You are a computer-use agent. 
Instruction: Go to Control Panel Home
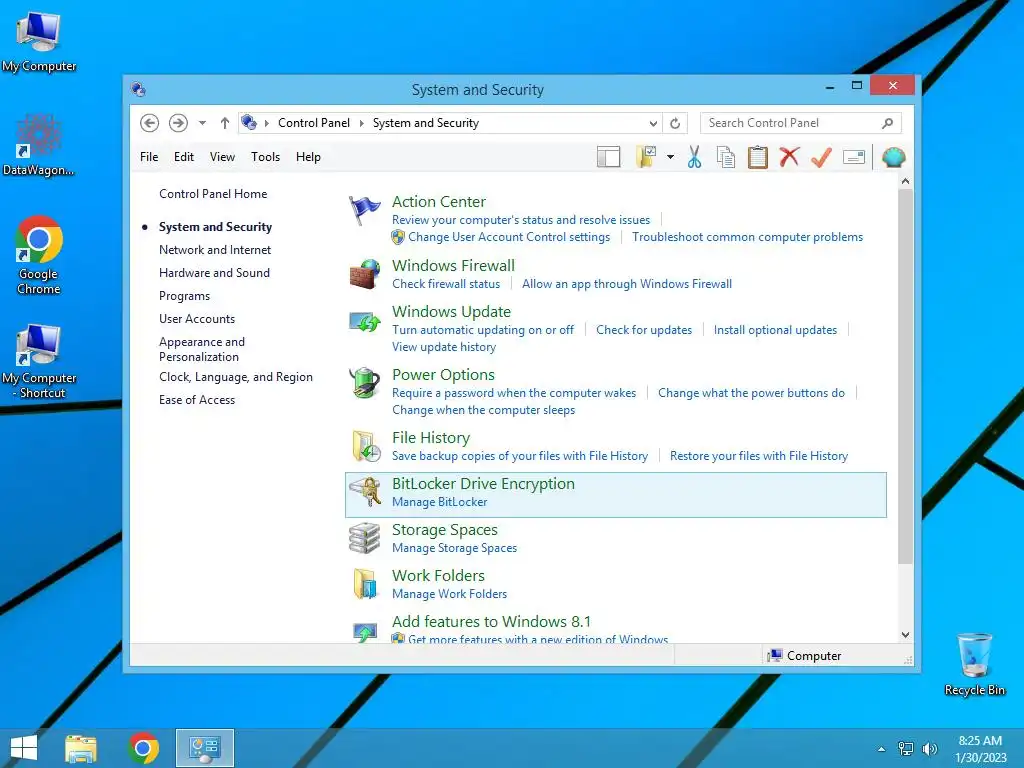click(x=213, y=194)
